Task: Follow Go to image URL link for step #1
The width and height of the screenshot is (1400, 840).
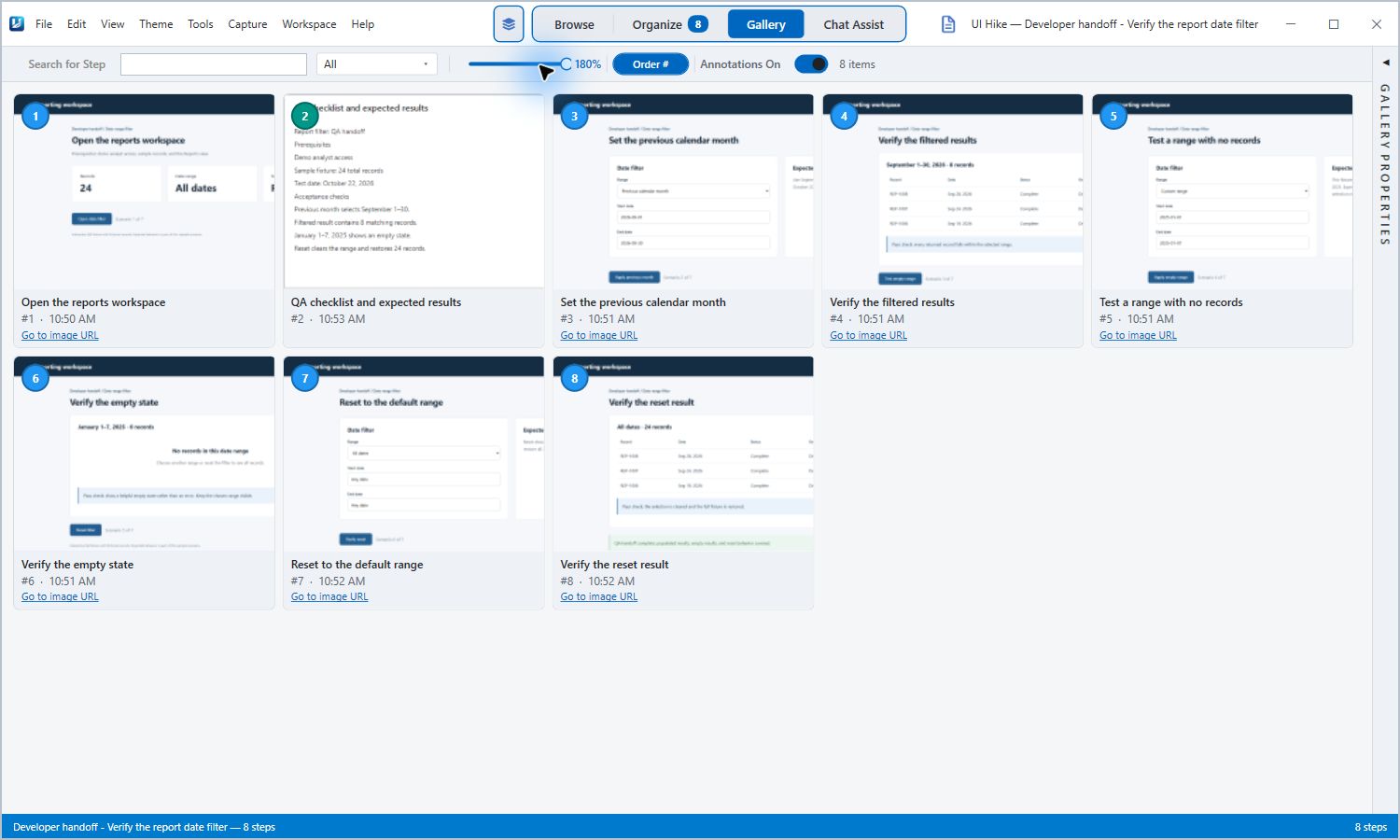Action: [x=60, y=335]
